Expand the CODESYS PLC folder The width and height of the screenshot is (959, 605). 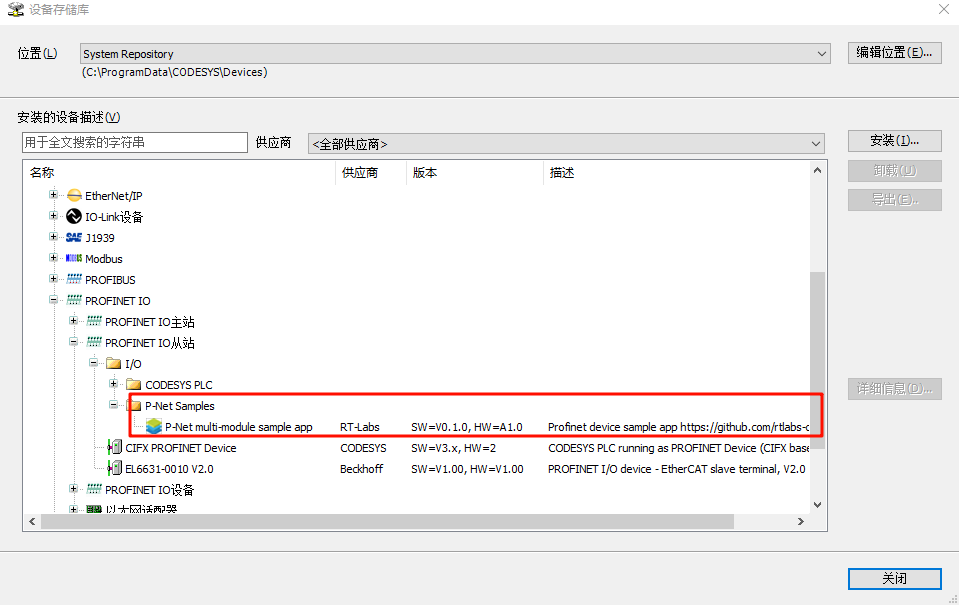click(114, 385)
